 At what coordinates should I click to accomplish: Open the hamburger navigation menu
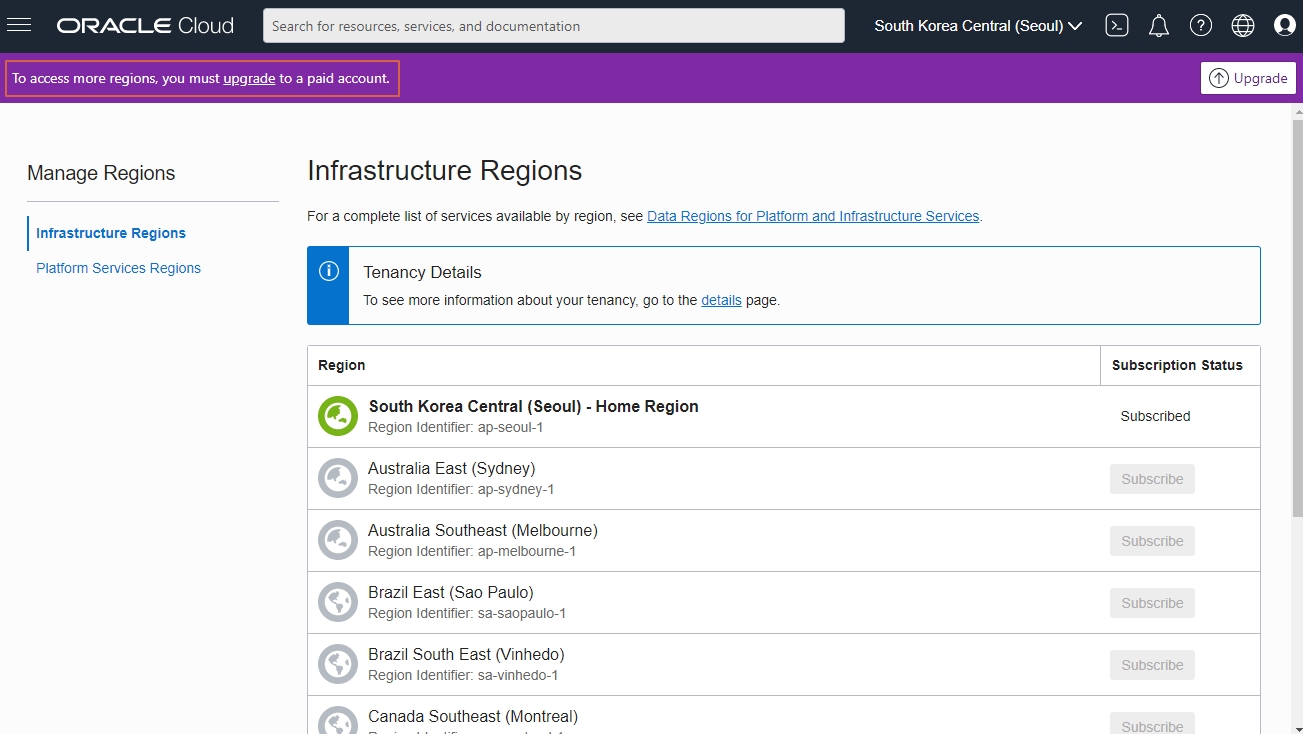click(x=19, y=26)
